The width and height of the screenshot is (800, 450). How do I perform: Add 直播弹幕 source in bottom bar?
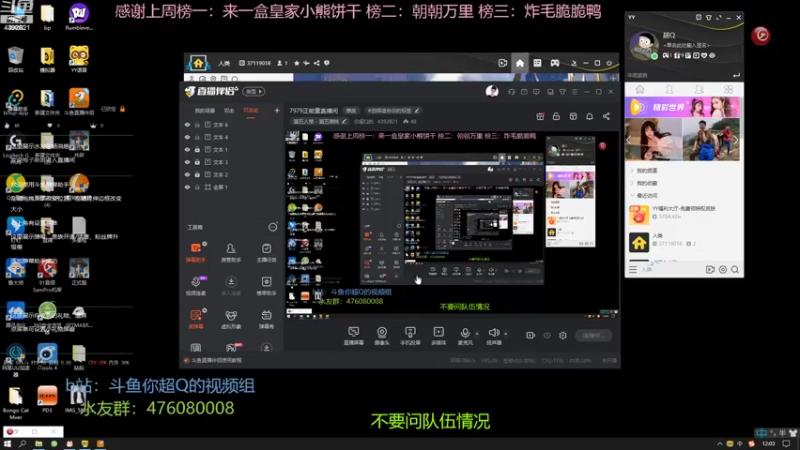pyautogui.click(x=354, y=336)
